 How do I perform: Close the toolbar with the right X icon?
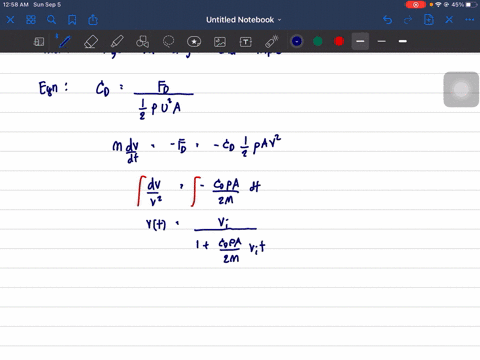449,20
